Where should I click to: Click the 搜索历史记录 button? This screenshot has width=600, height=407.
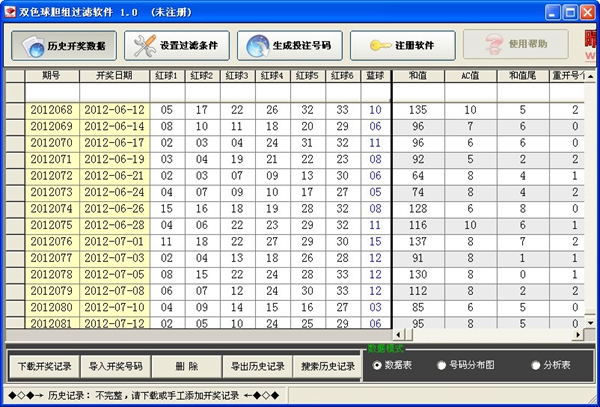328,366
